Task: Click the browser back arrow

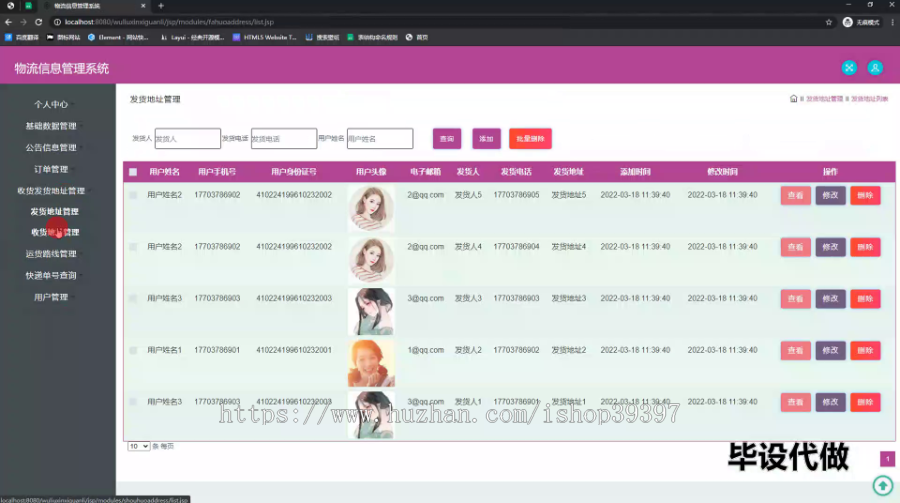Action: tap(8, 22)
